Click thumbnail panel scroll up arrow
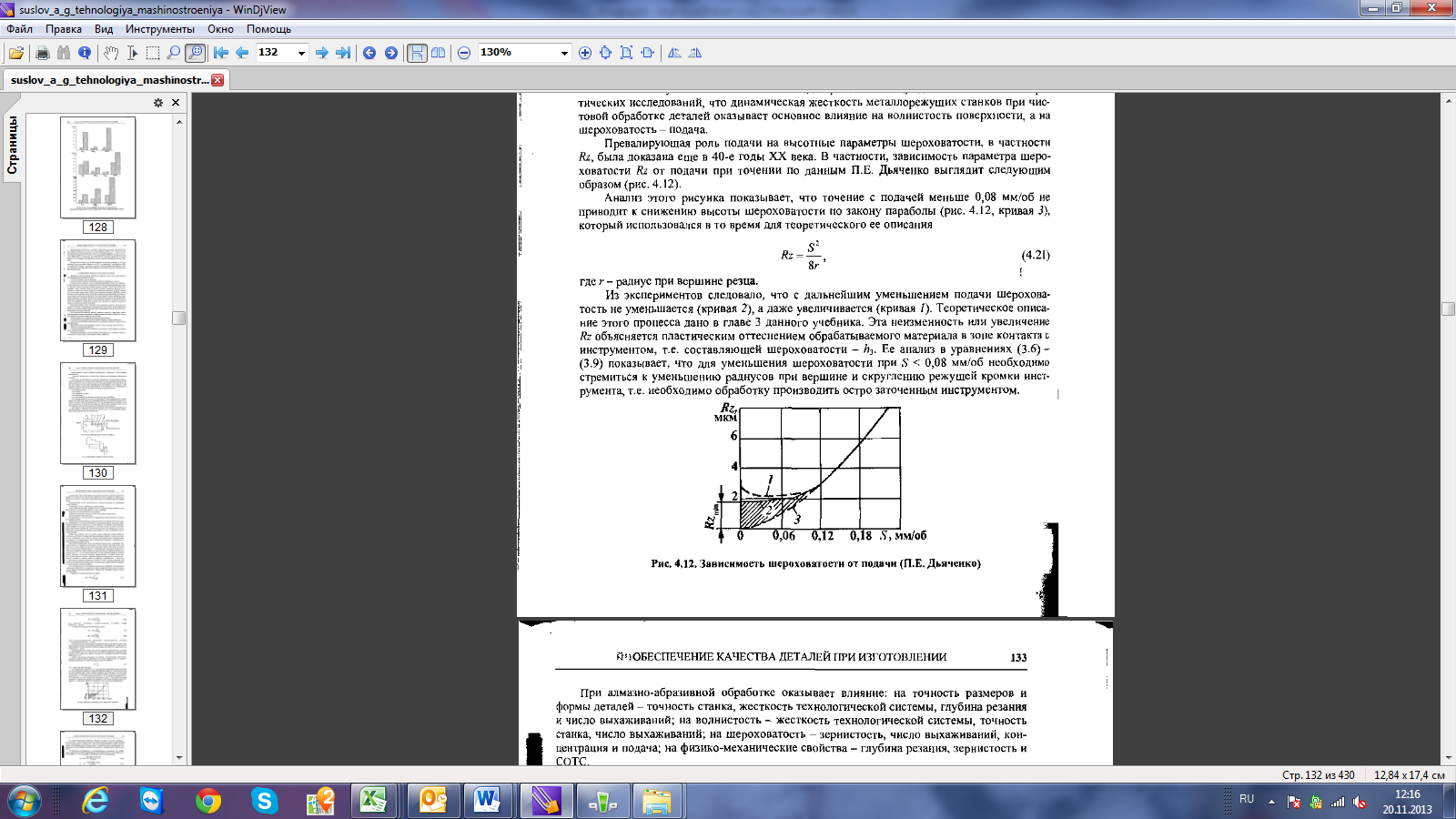 pyautogui.click(x=179, y=121)
